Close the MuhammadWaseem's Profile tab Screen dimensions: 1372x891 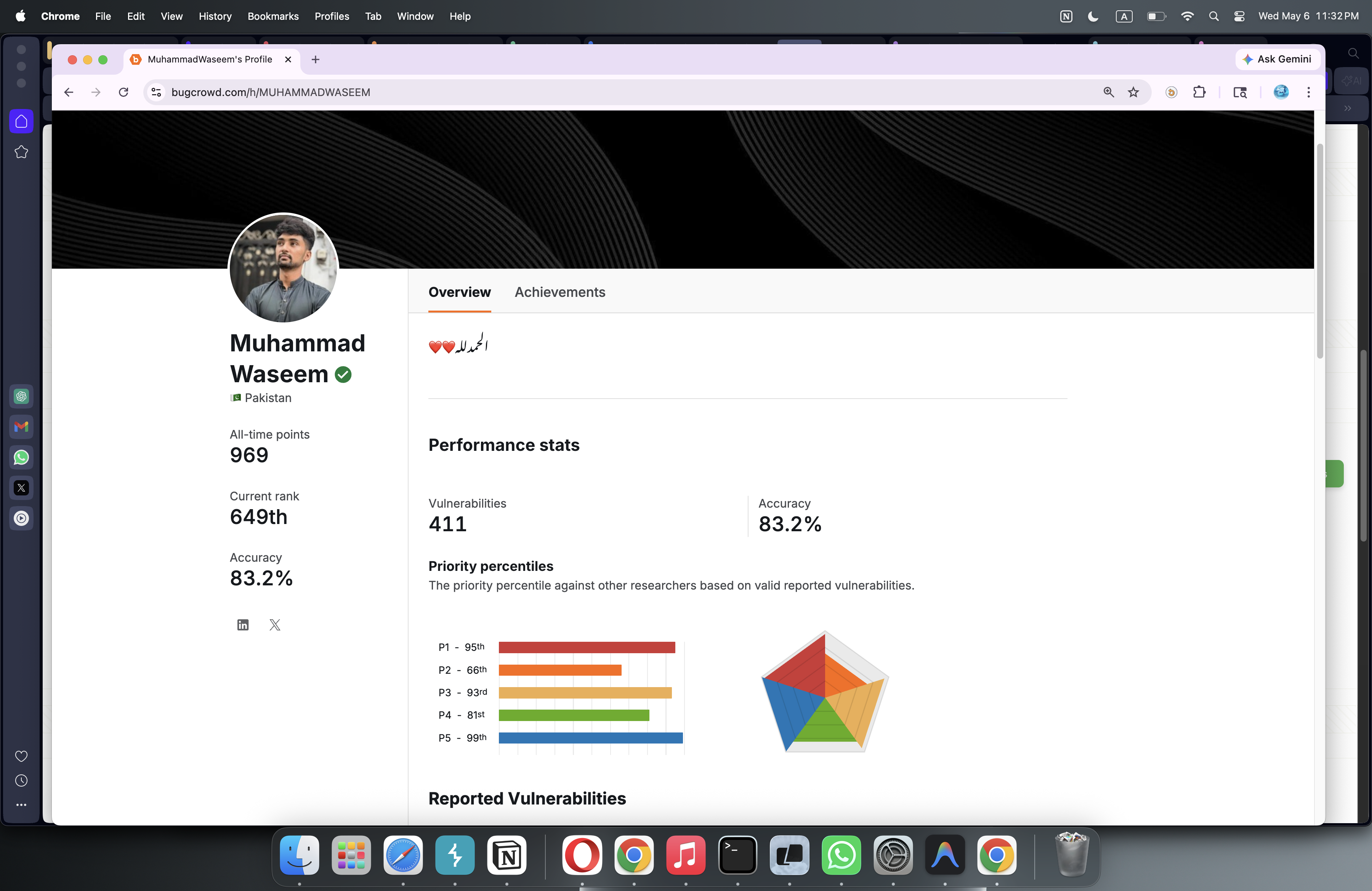[x=288, y=59]
